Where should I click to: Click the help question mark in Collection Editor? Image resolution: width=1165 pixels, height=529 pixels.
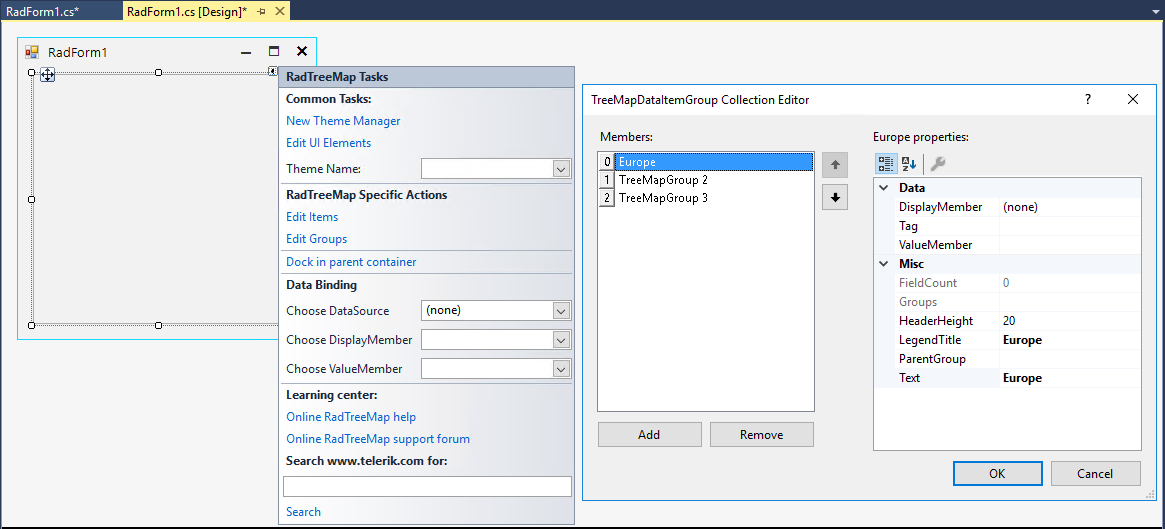(x=1088, y=99)
